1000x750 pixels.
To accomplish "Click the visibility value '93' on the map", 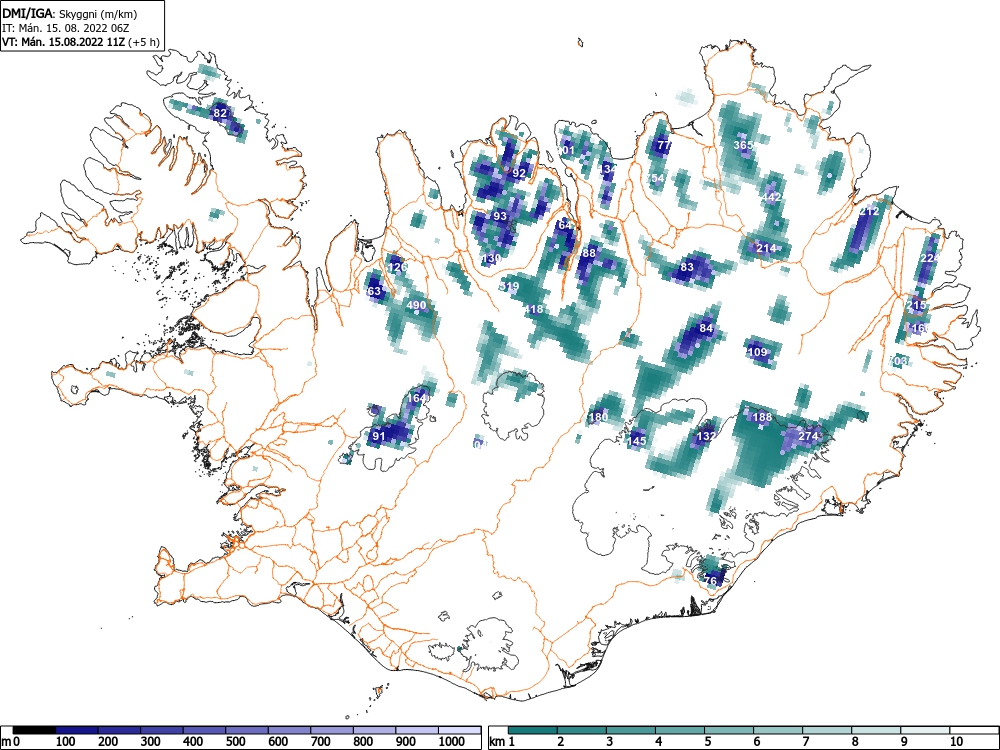I will (500, 216).
